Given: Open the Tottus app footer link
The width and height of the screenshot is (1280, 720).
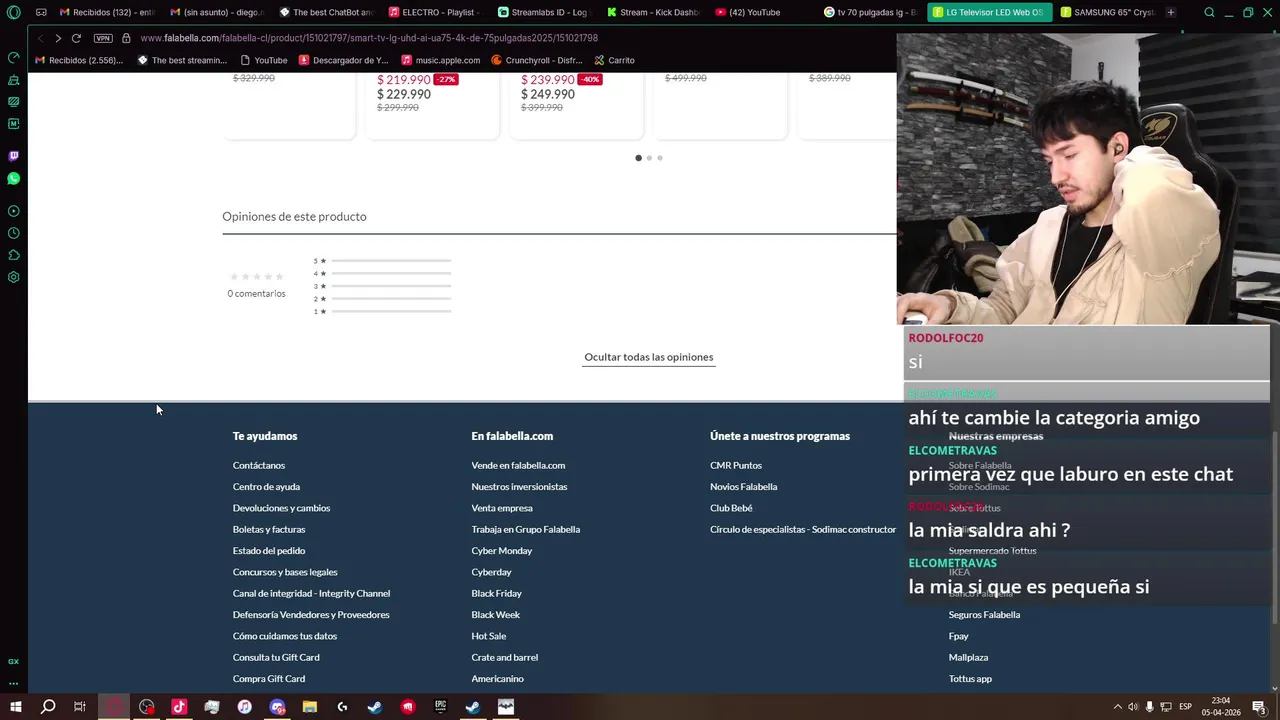Looking at the screenshot, I should 970,679.
